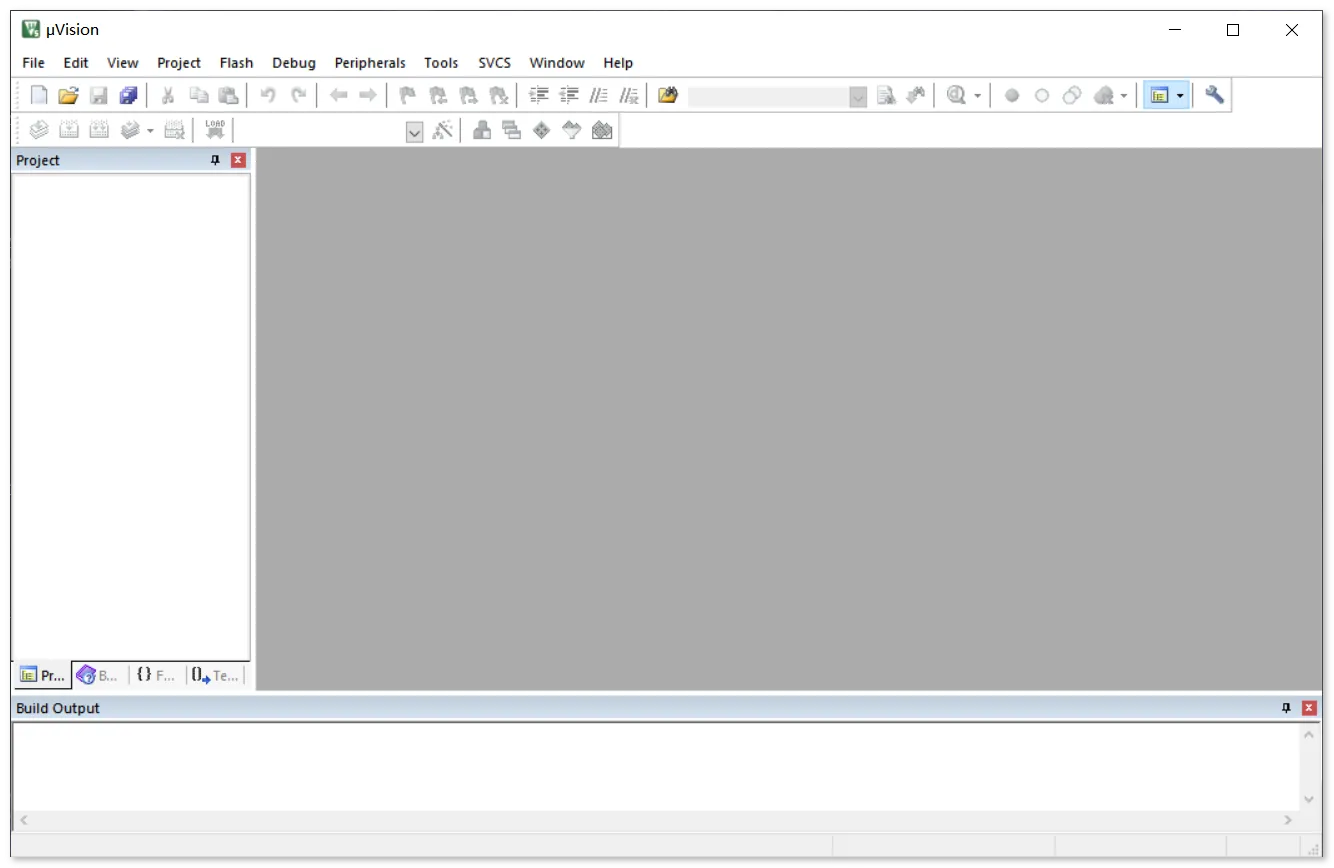Start a debug session with the magnifier icon
The image size is (1334, 868).
[957, 95]
